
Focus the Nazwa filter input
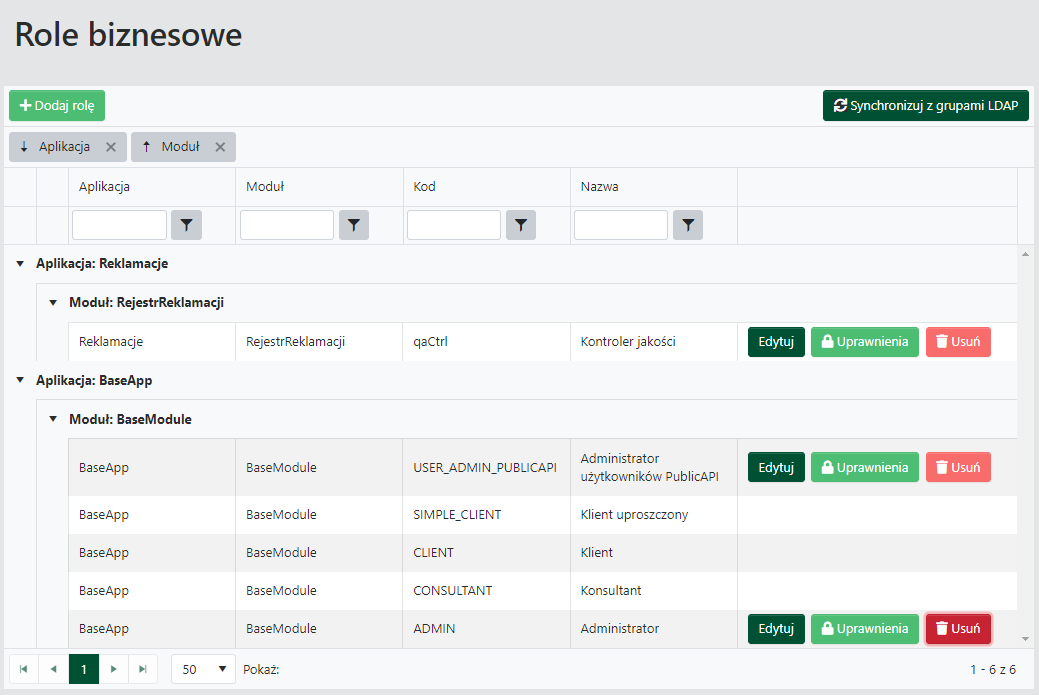[x=621, y=225]
